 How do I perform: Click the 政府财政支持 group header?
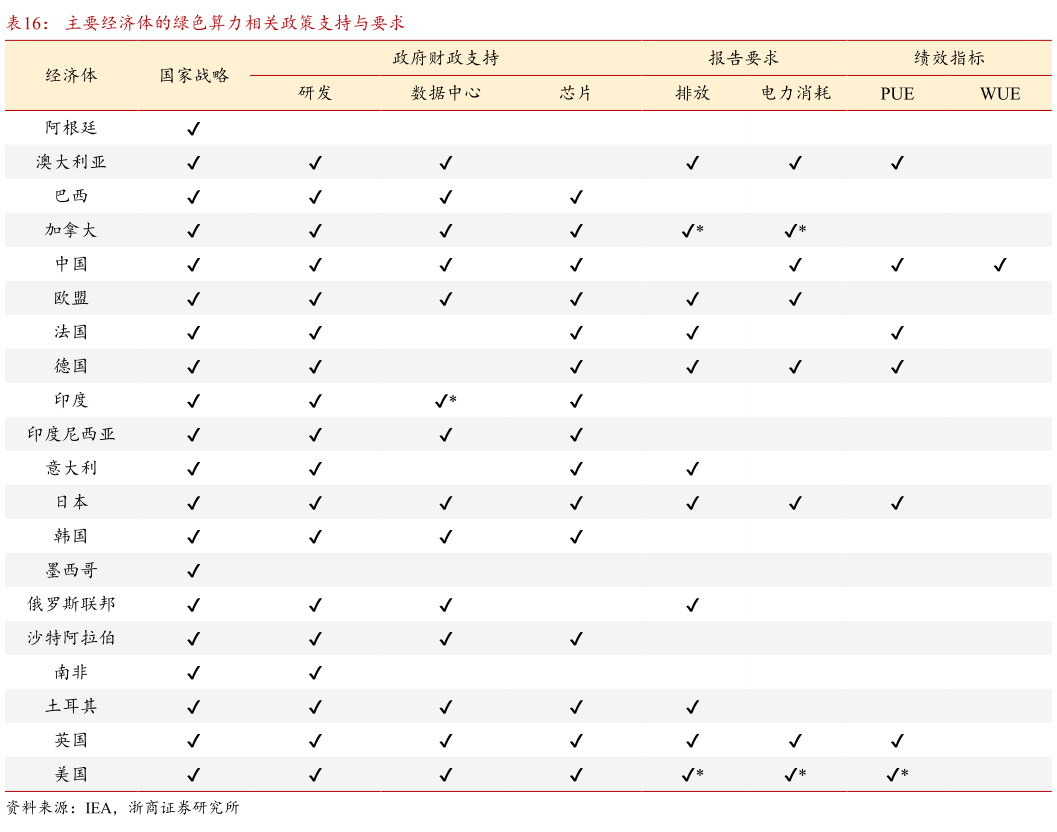pos(446,58)
